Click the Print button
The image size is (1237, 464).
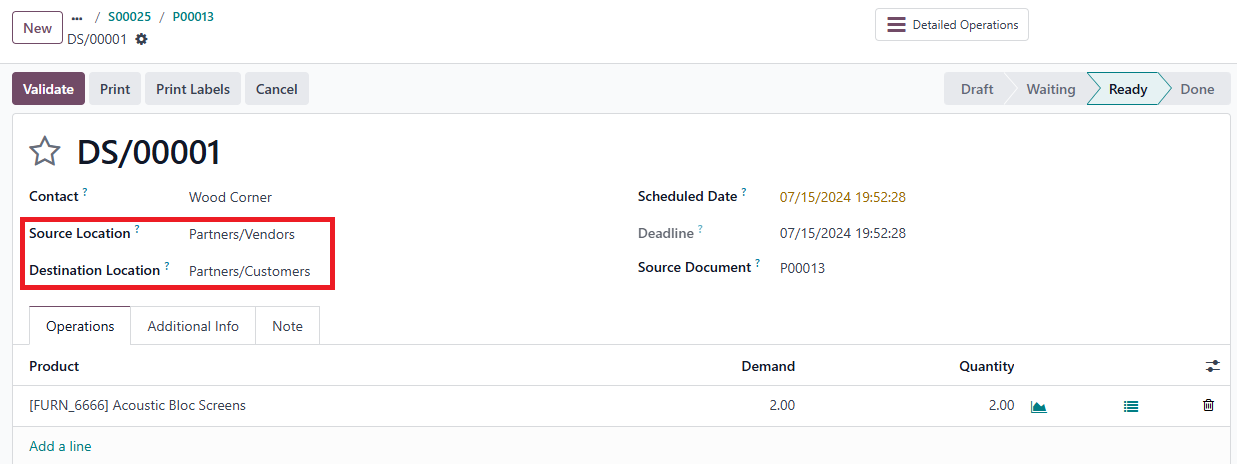(x=115, y=89)
